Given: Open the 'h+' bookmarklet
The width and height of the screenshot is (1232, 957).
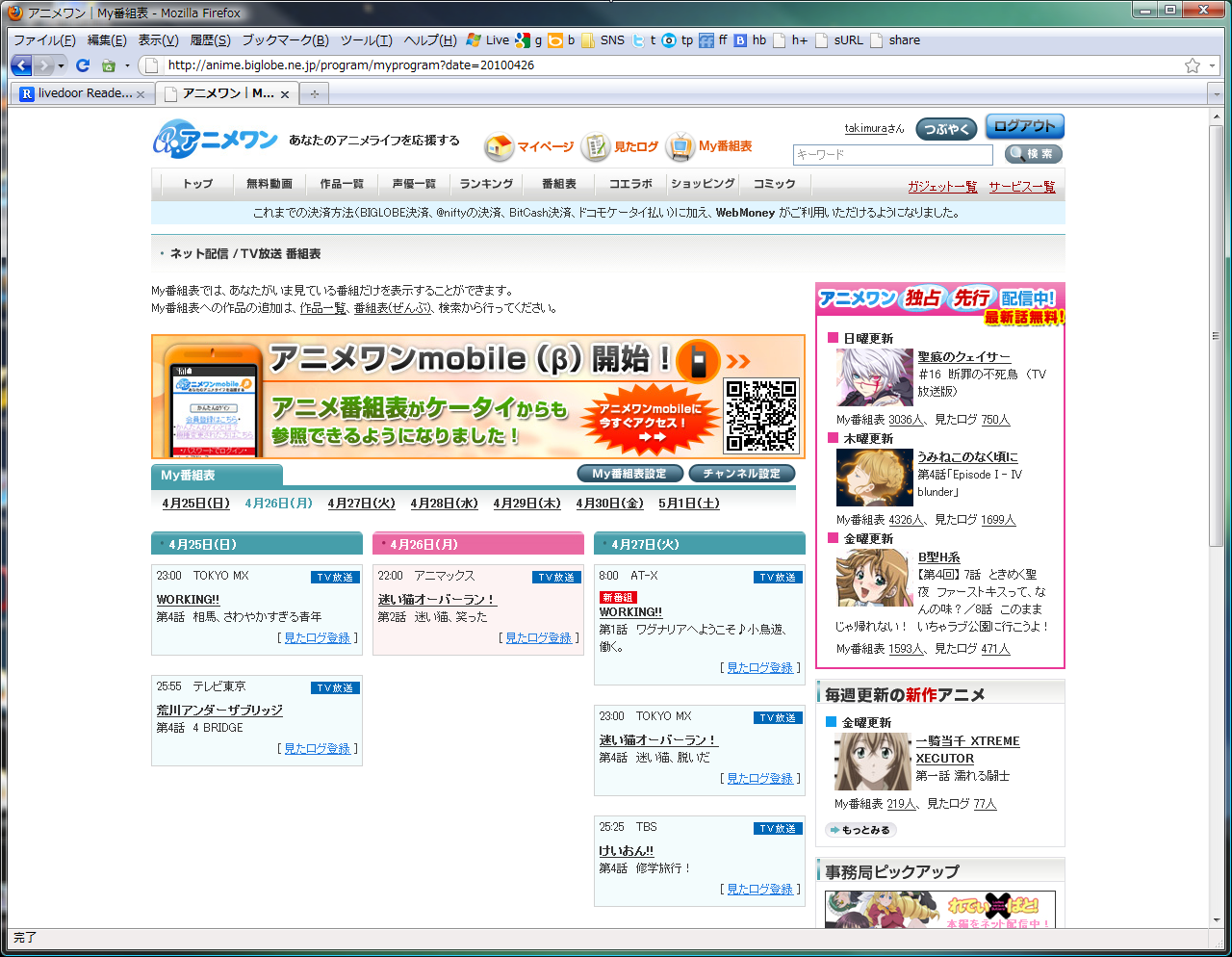Looking at the screenshot, I should pyautogui.click(x=790, y=40).
